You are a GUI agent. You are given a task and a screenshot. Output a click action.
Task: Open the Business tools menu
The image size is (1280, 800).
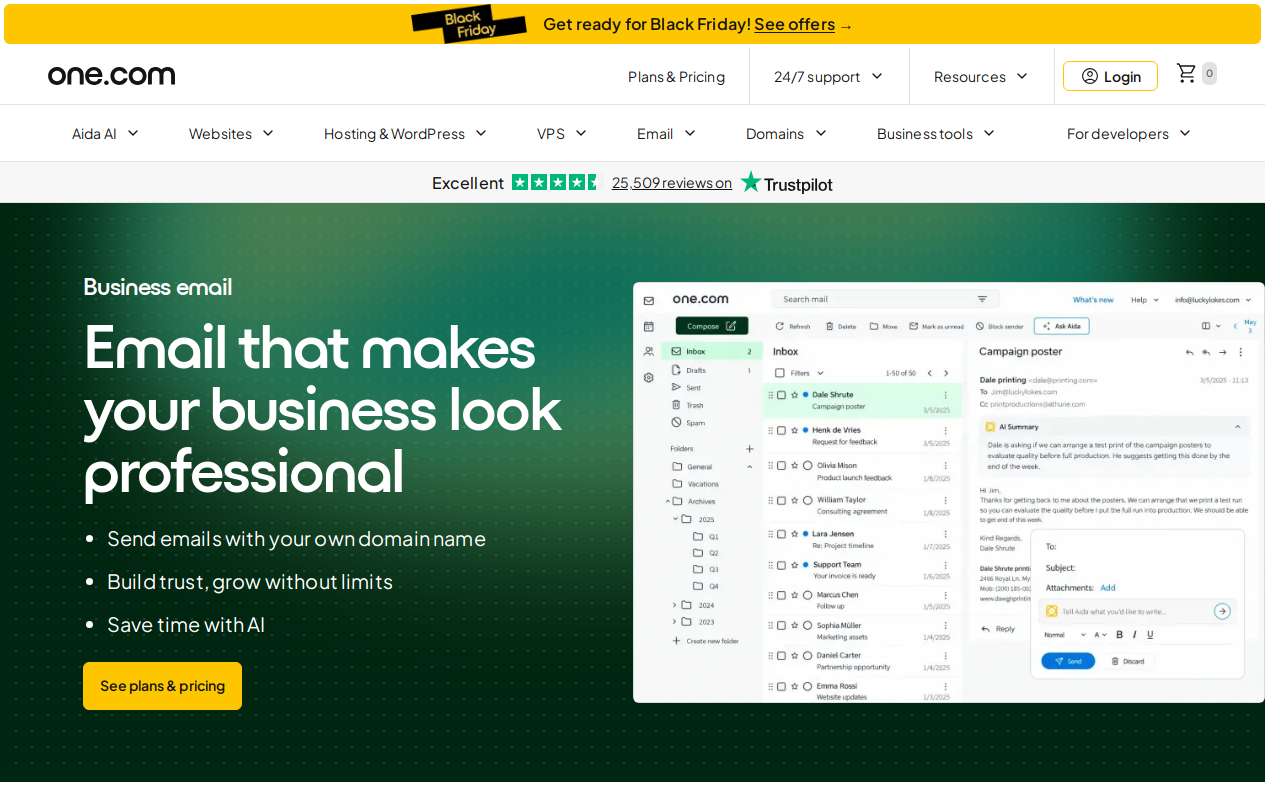point(936,134)
